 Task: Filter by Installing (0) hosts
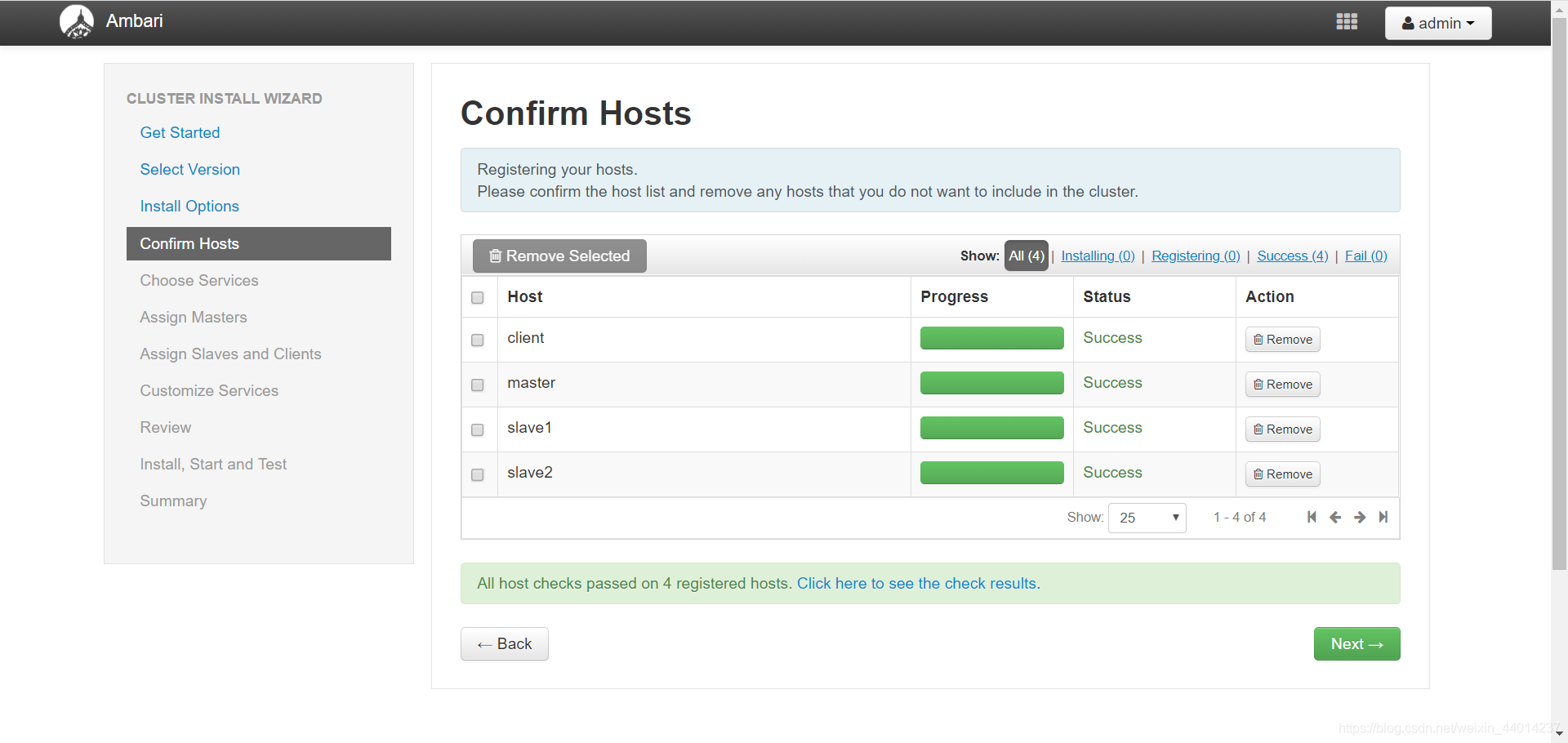click(1098, 256)
